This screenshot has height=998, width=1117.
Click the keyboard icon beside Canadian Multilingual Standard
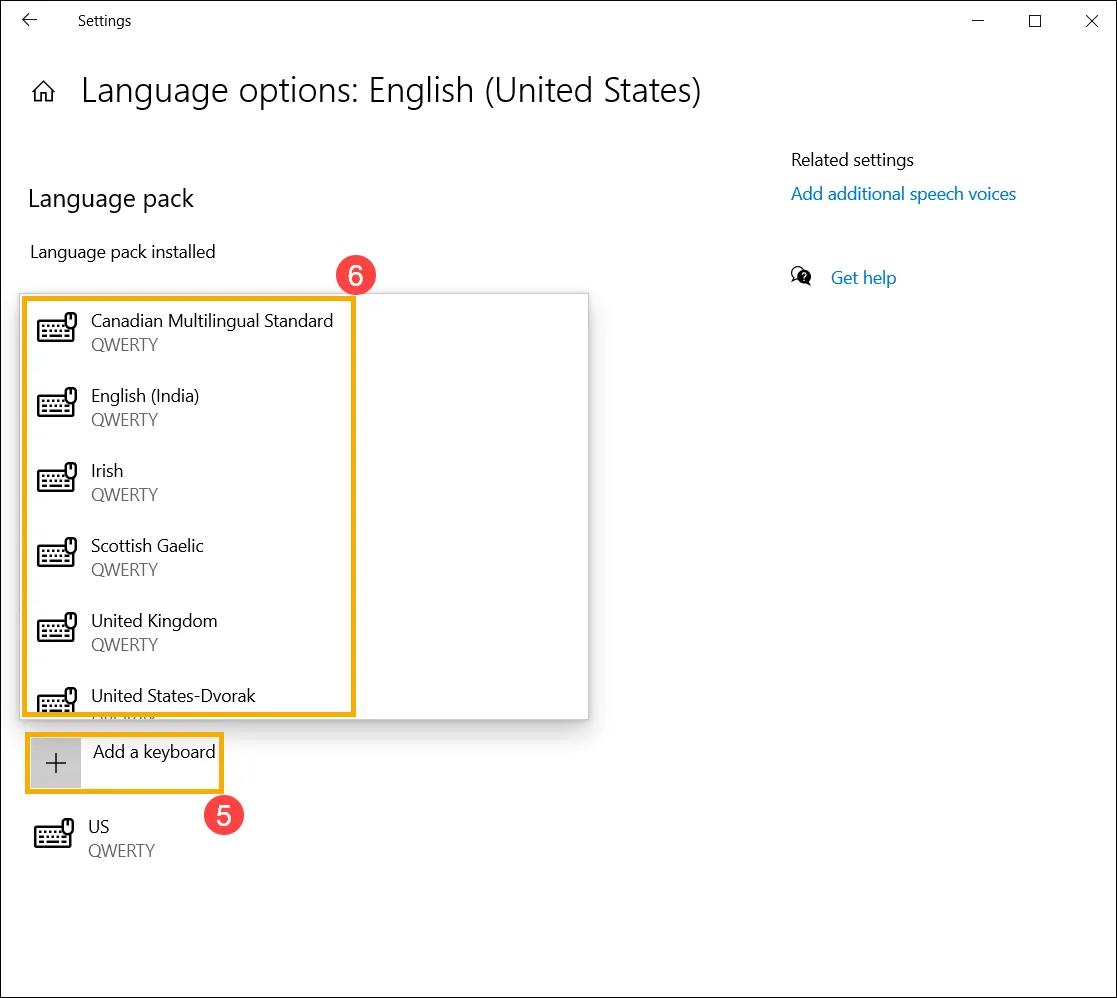(56, 328)
